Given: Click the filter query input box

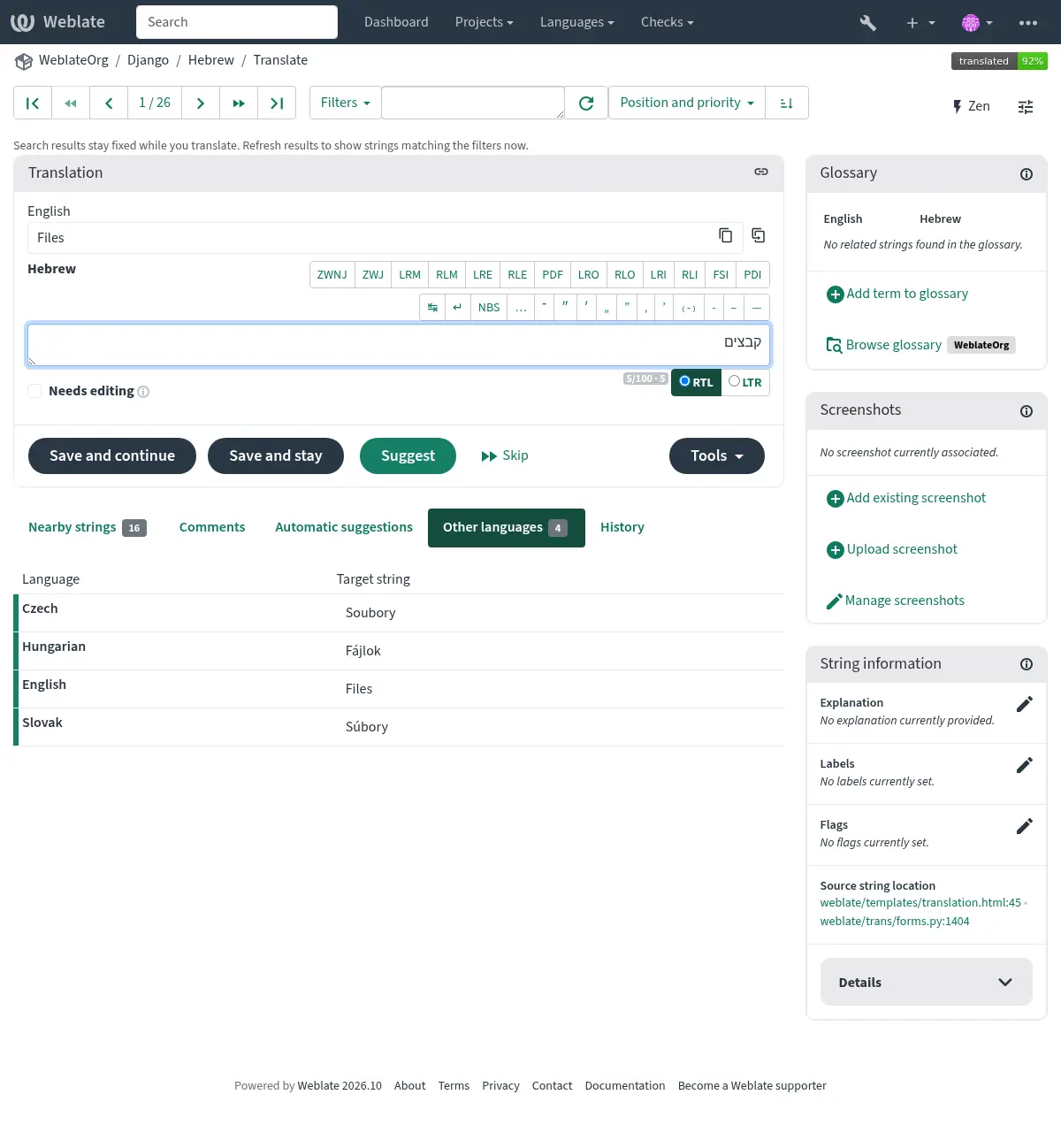Looking at the screenshot, I should click(x=473, y=103).
